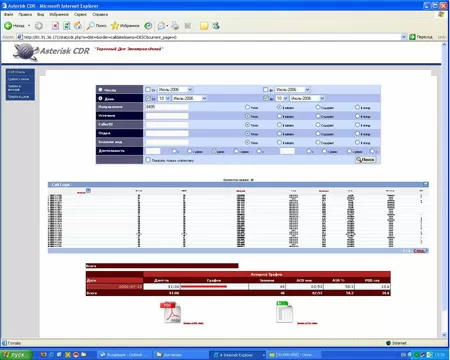Export the report via CSV spreadsheet icon

point(284,312)
